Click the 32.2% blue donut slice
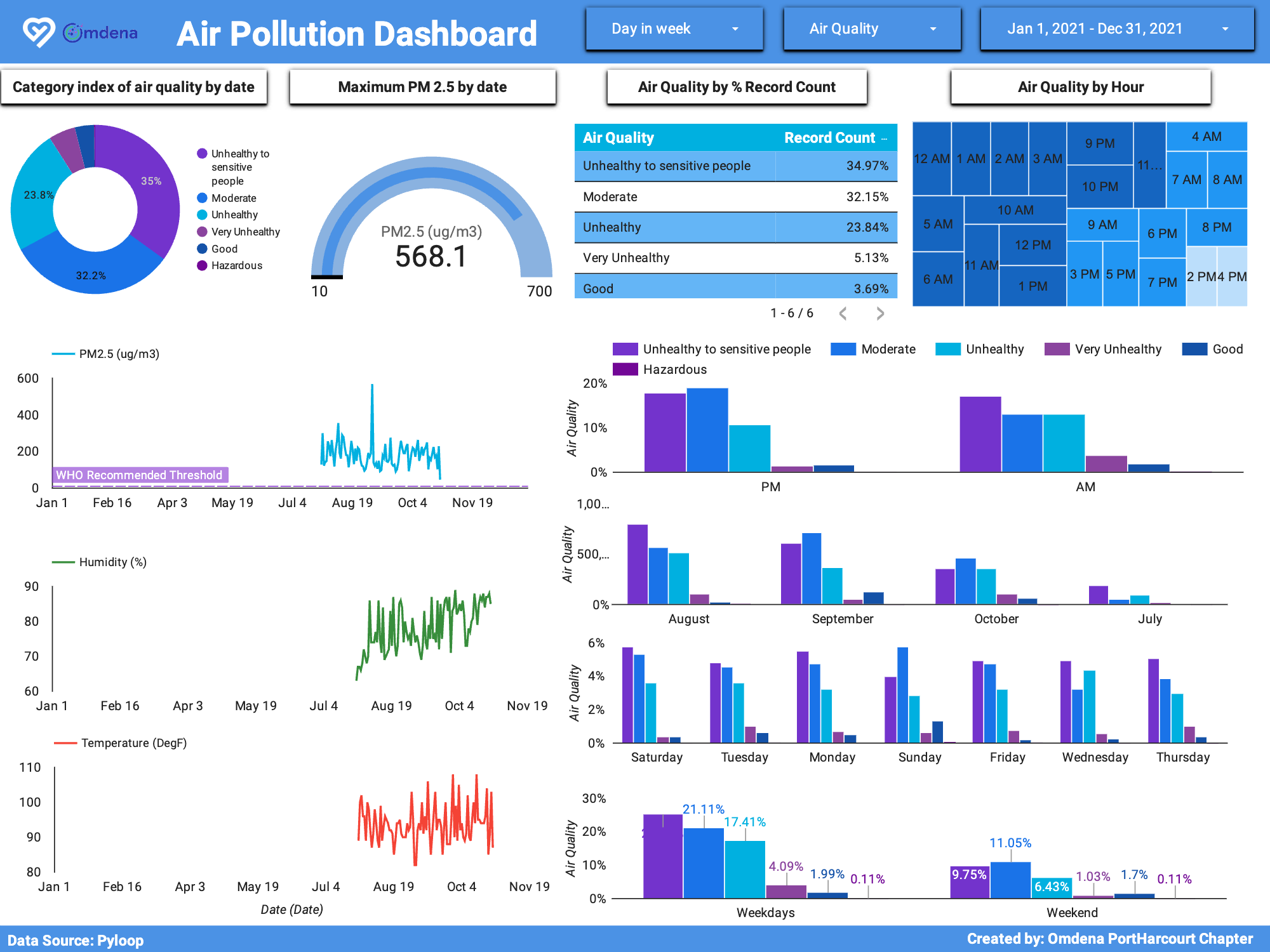This screenshot has width=1270, height=952. point(91,275)
